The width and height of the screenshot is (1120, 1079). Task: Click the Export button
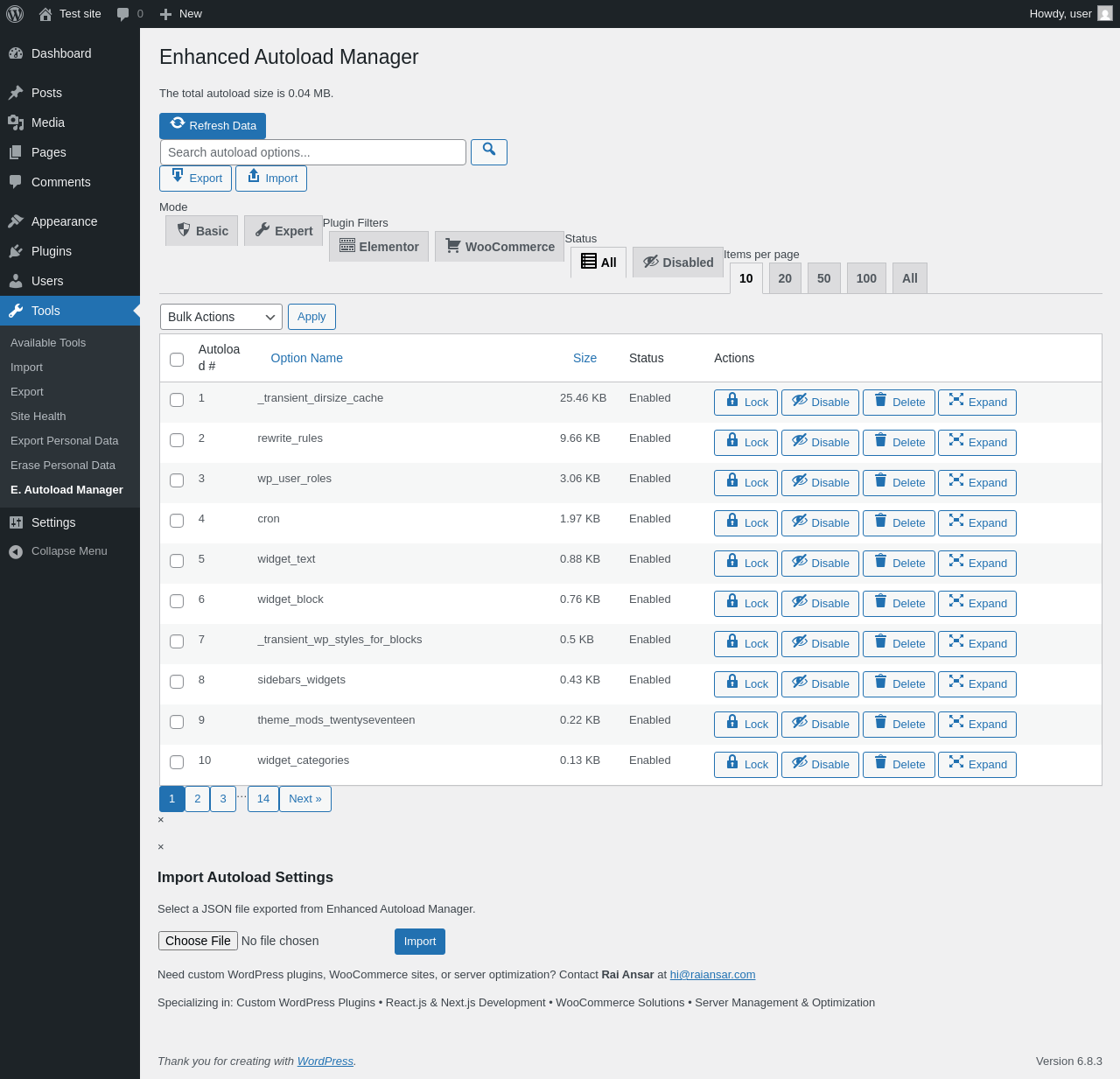pyautogui.click(x=196, y=179)
